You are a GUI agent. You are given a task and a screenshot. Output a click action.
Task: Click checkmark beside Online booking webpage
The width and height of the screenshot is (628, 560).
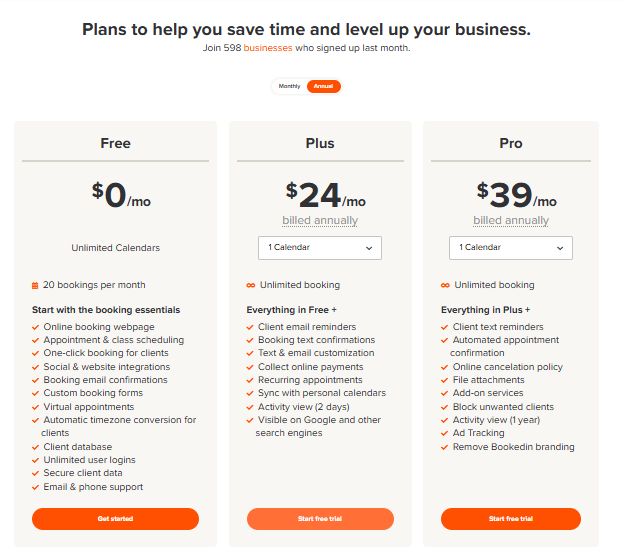(x=36, y=327)
